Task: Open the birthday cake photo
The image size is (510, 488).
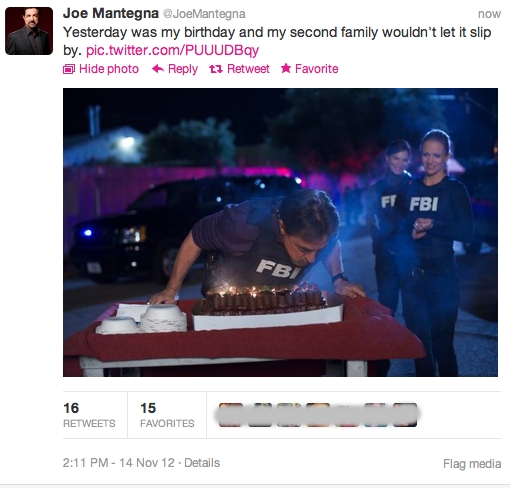Action: [280, 232]
